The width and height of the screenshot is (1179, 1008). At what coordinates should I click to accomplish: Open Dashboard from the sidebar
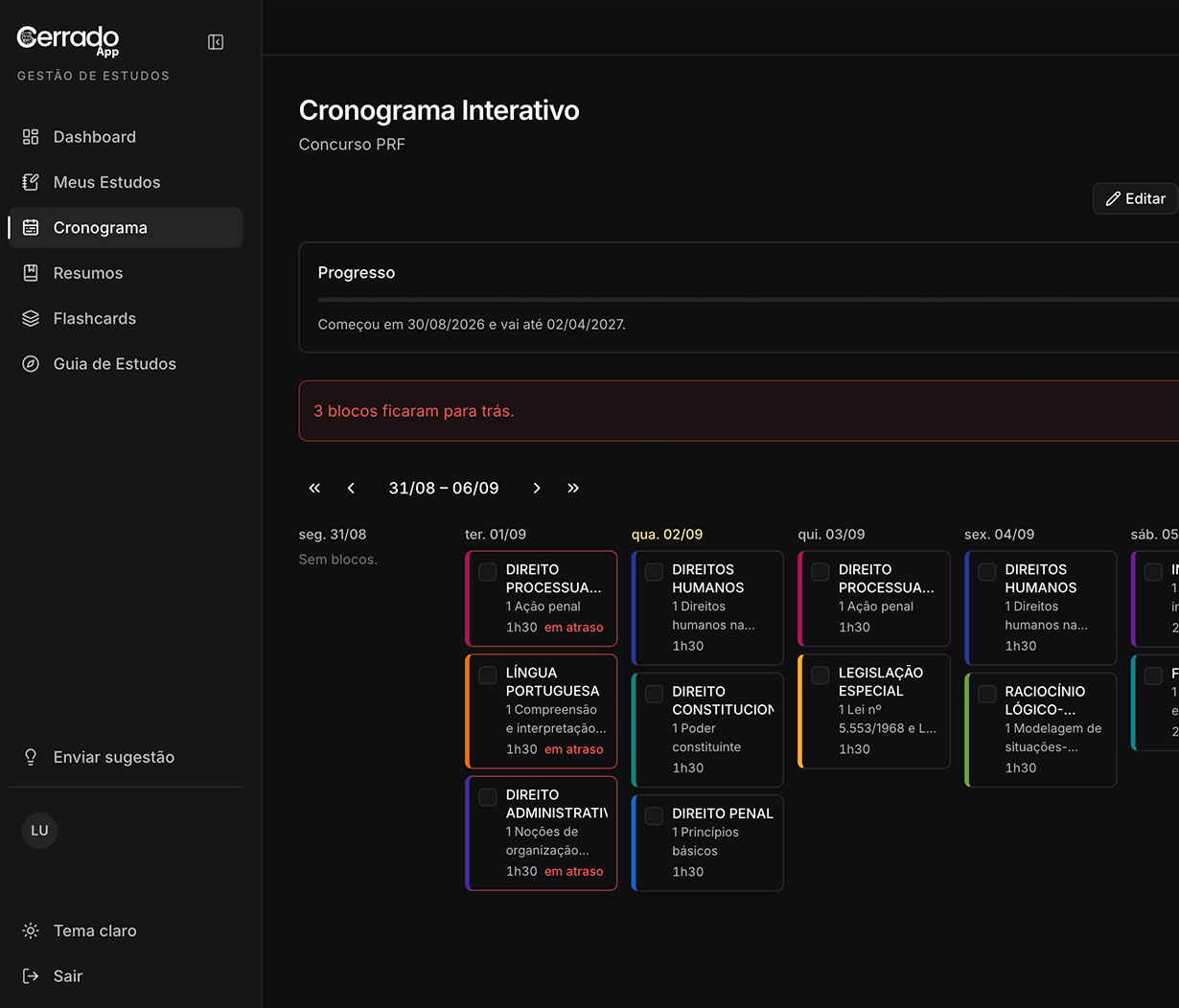click(x=126, y=137)
